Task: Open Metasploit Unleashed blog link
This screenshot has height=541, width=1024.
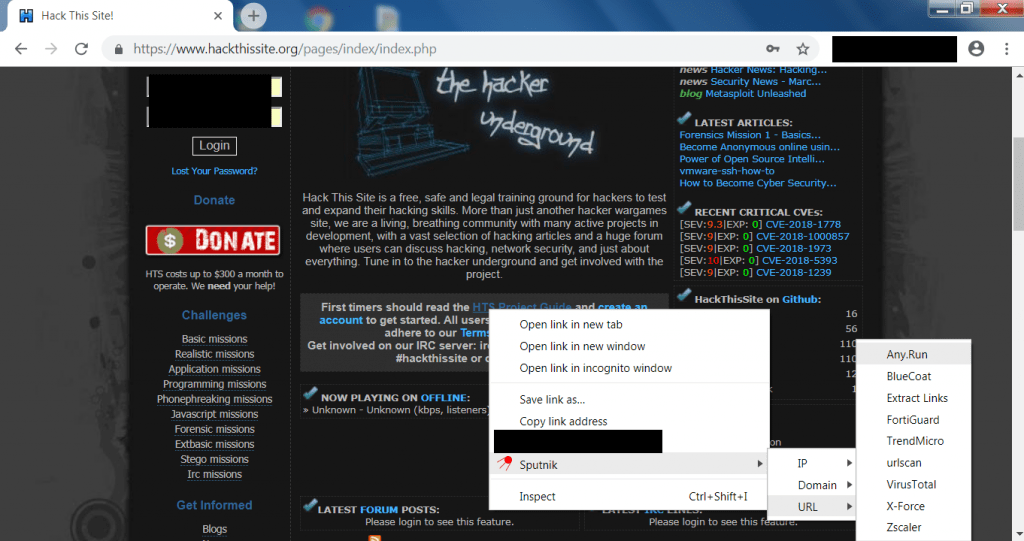Action: click(x=756, y=94)
